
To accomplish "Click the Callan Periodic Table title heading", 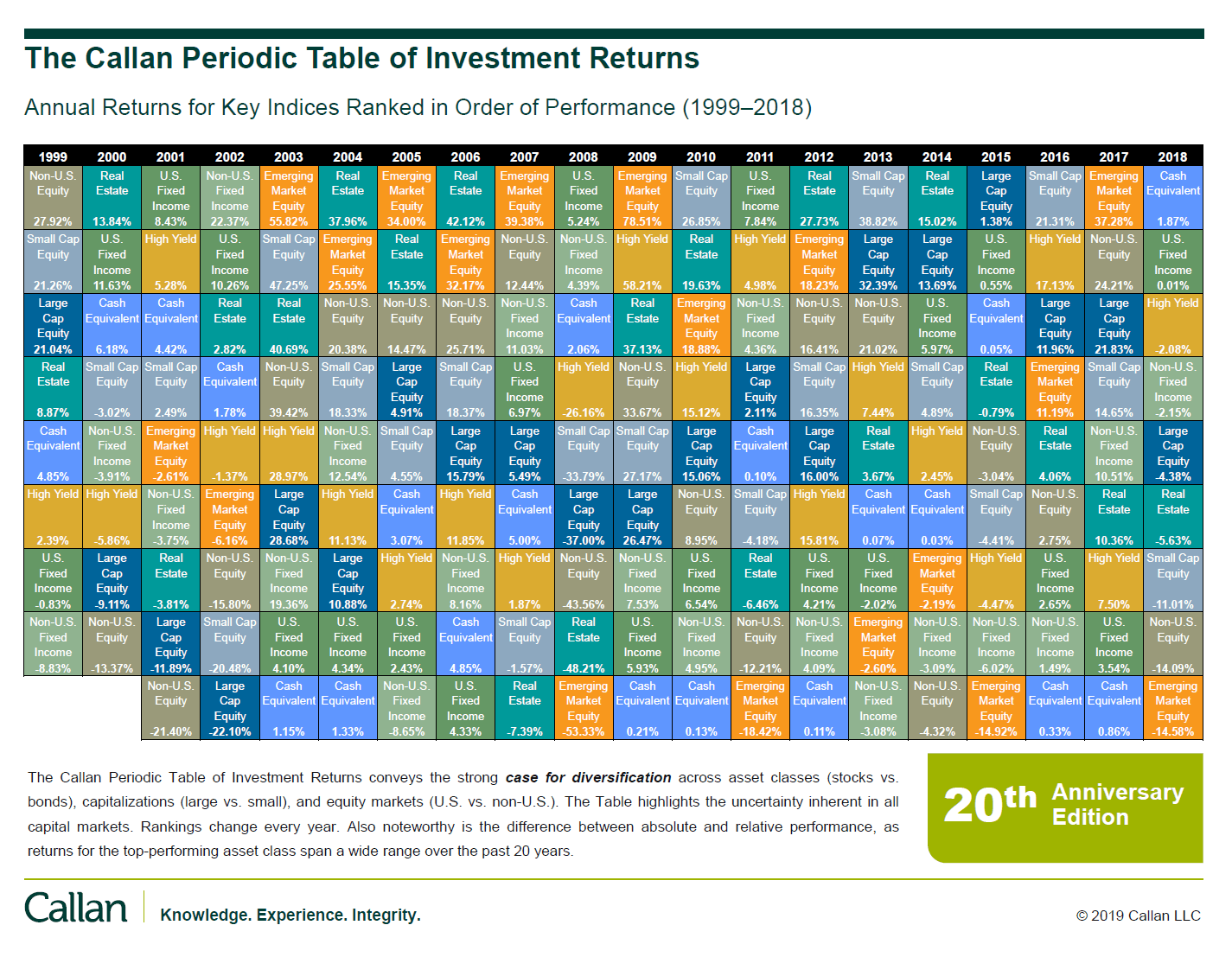I will click(x=362, y=58).
